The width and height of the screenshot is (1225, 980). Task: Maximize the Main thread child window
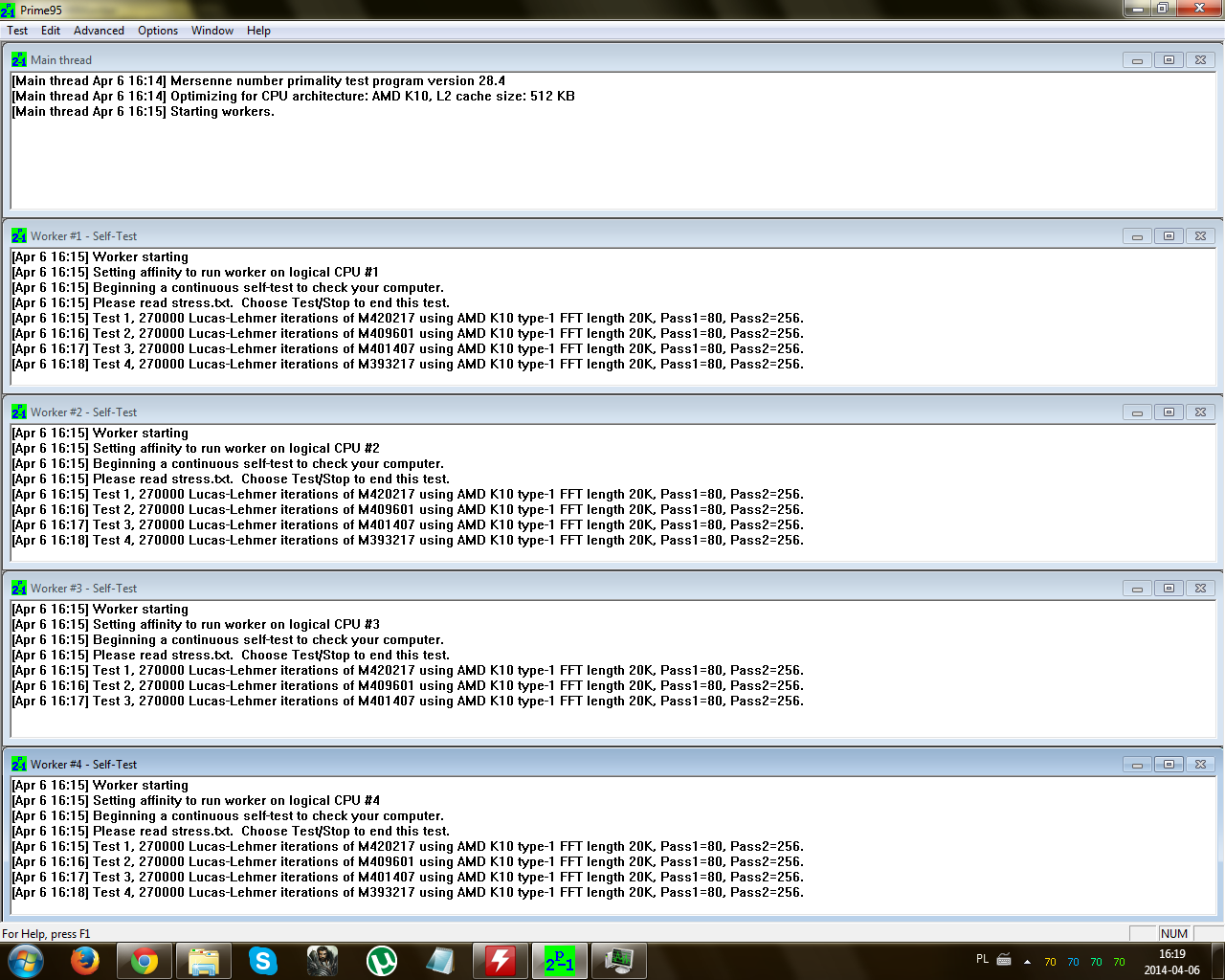[x=1169, y=59]
